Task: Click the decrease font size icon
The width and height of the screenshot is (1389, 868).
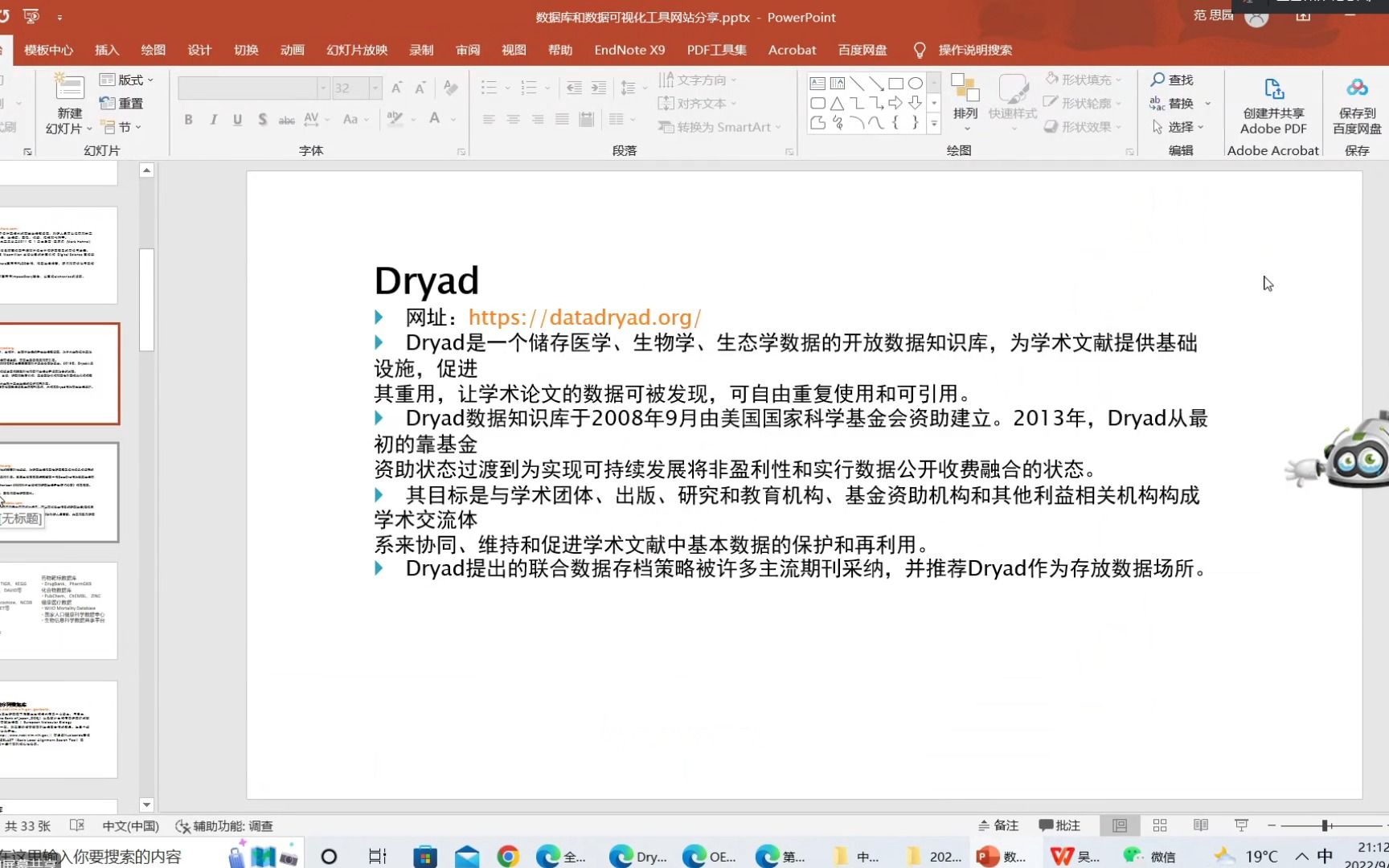Action: point(420,88)
